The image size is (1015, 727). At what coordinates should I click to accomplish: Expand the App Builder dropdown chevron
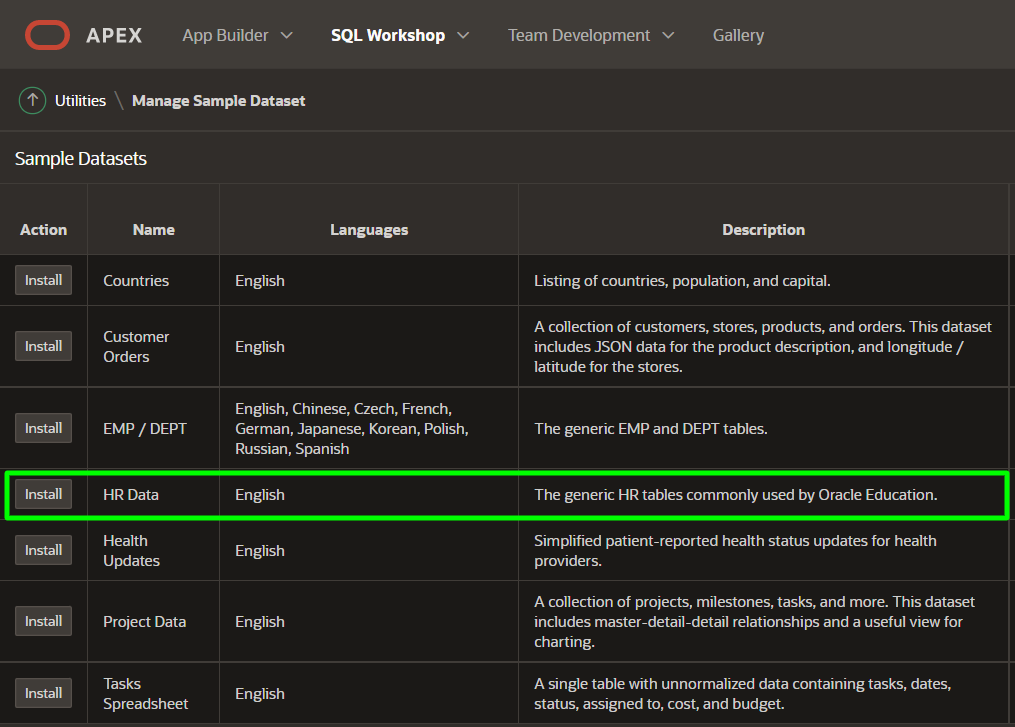click(x=287, y=35)
